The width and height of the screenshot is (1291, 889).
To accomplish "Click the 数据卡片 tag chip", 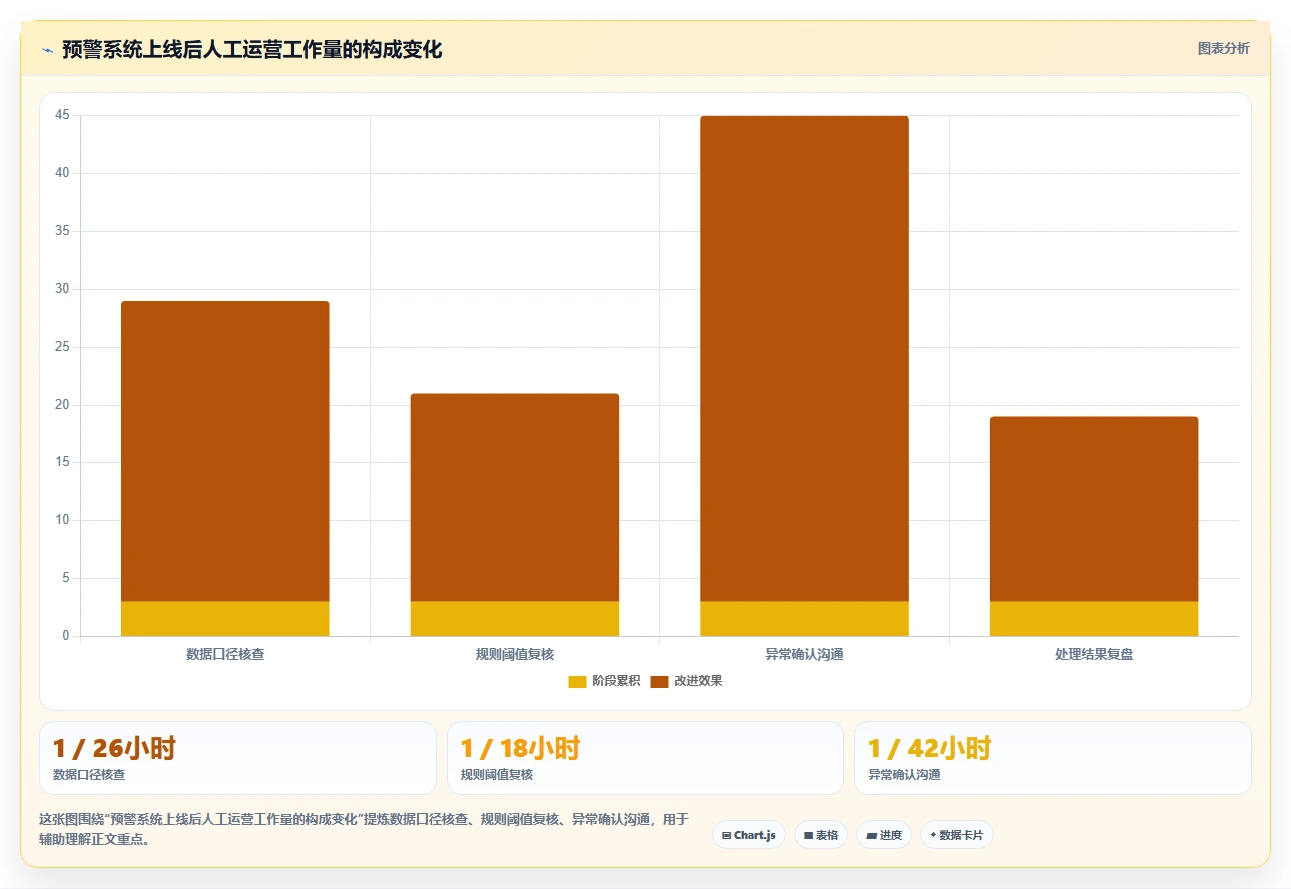I will [x=957, y=835].
